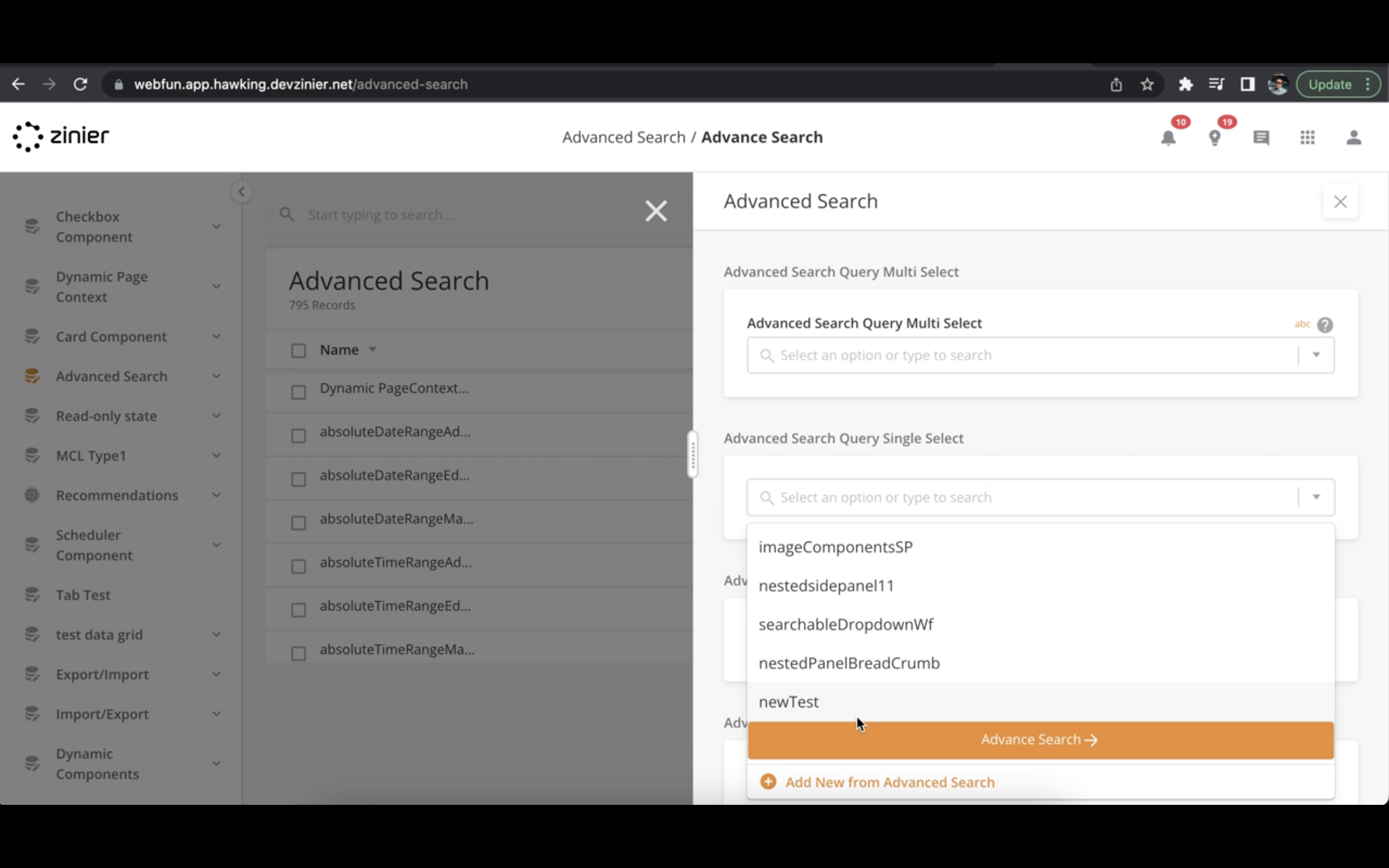Open the browser extensions puzzle icon
Viewport: 1389px width, 868px height.
(x=1185, y=84)
